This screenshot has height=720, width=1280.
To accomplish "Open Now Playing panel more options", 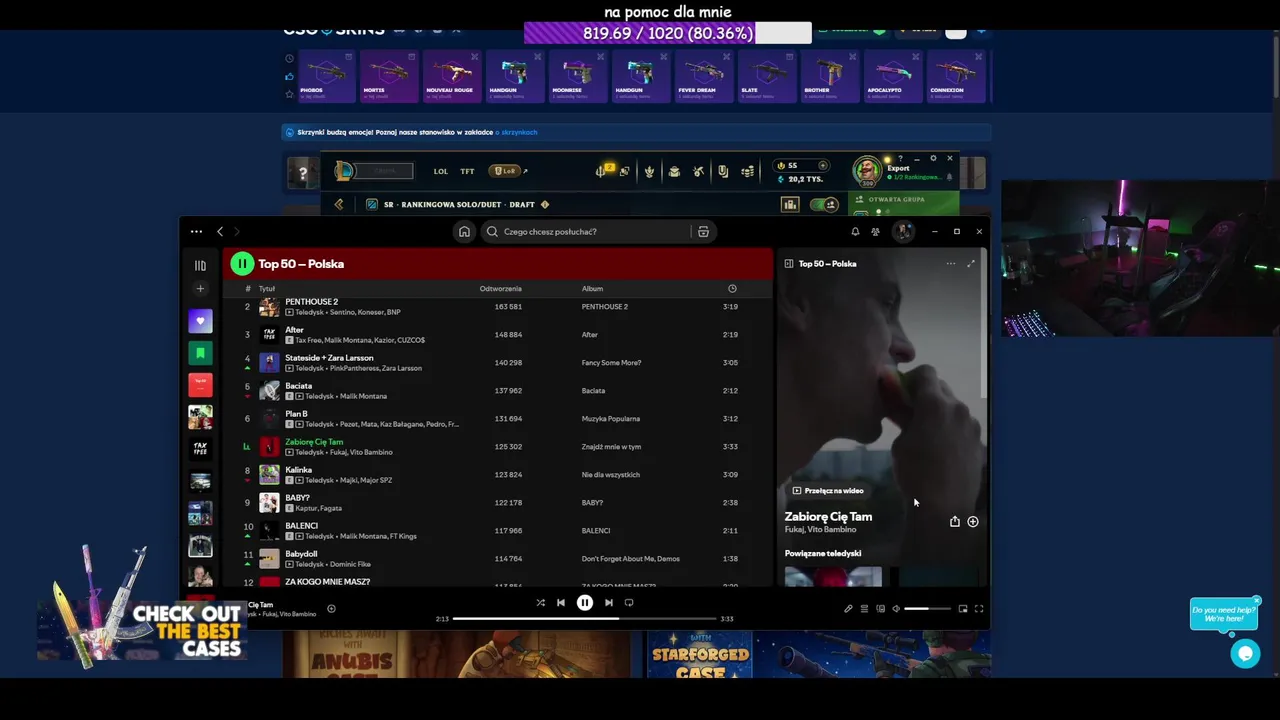I will (x=951, y=264).
